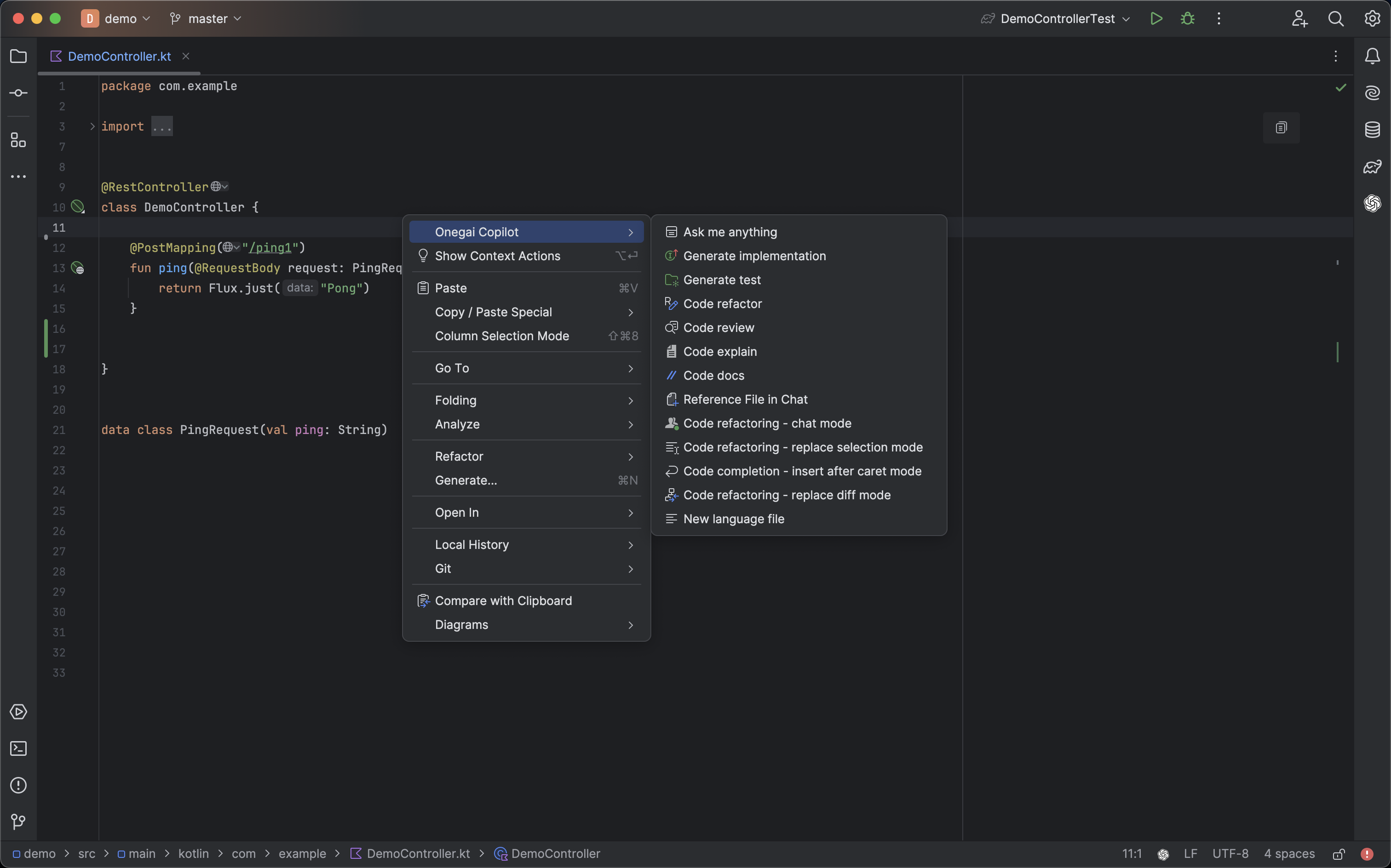
Task: Open the Refactor submenu
Action: coord(527,457)
